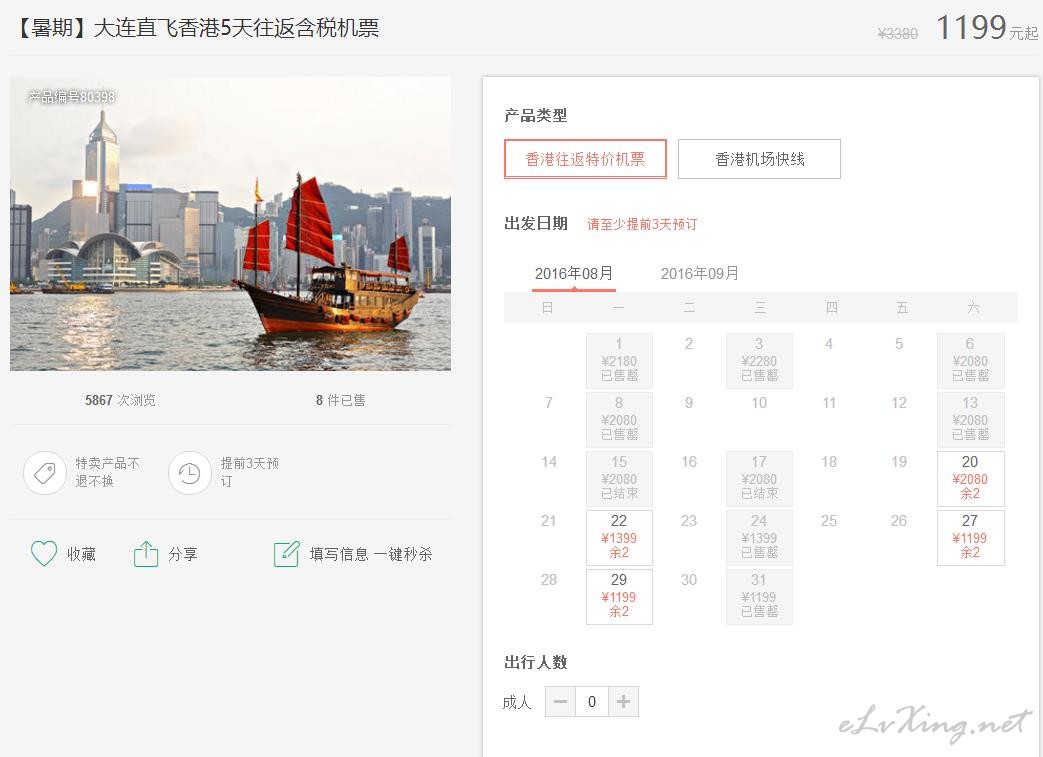Screen dimensions: 1043x757
Task: Click unavailable date 25 in calendar
Action: tap(829, 521)
